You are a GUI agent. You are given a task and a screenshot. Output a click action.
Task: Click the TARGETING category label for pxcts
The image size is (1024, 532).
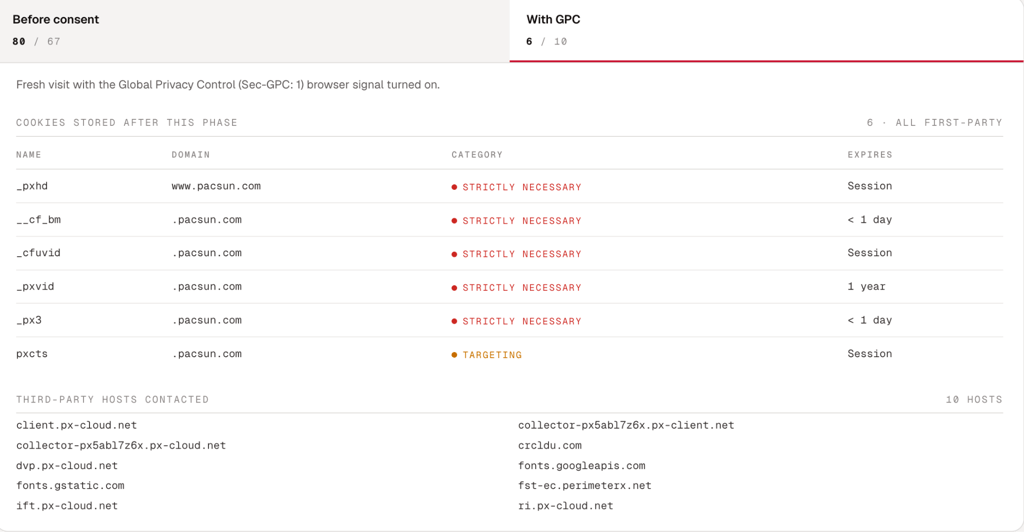click(487, 355)
